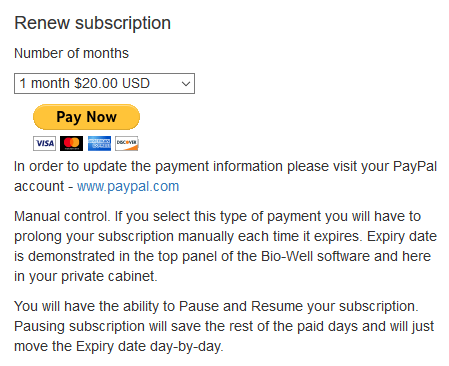The width and height of the screenshot is (449, 366).
Task: Open the Number of months dropdown arrow
Action: (x=186, y=84)
